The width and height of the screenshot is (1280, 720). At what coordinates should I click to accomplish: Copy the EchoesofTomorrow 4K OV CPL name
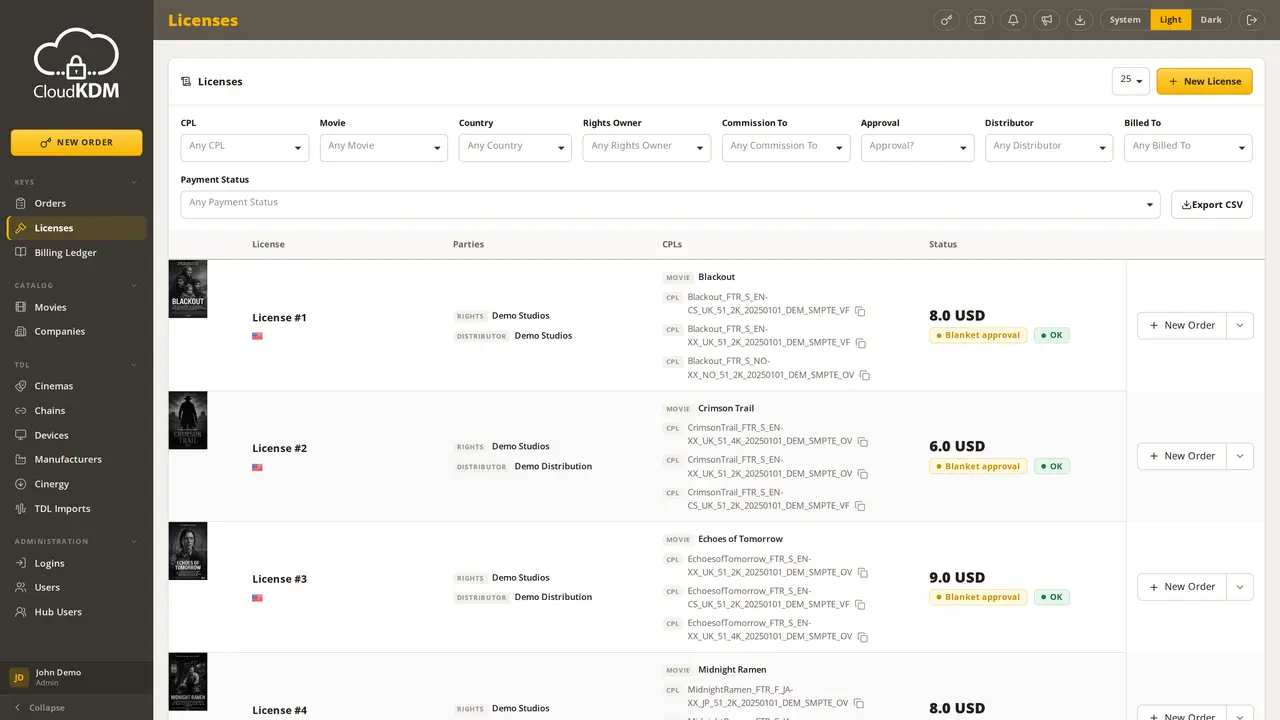click(862, 637)
